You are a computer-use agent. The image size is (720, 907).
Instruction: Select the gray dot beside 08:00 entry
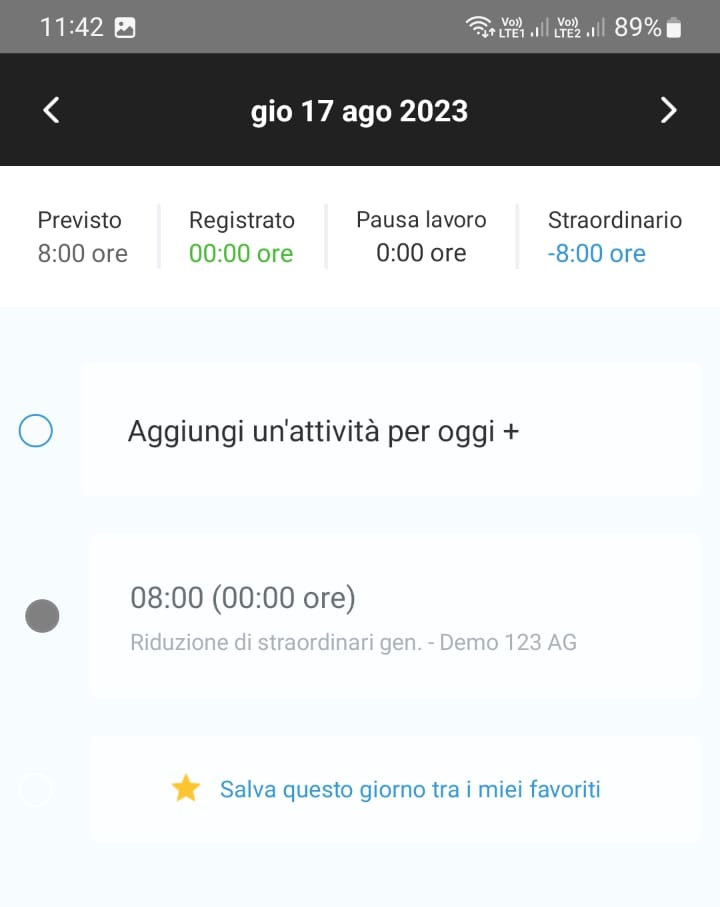click(x=42, y=616)
